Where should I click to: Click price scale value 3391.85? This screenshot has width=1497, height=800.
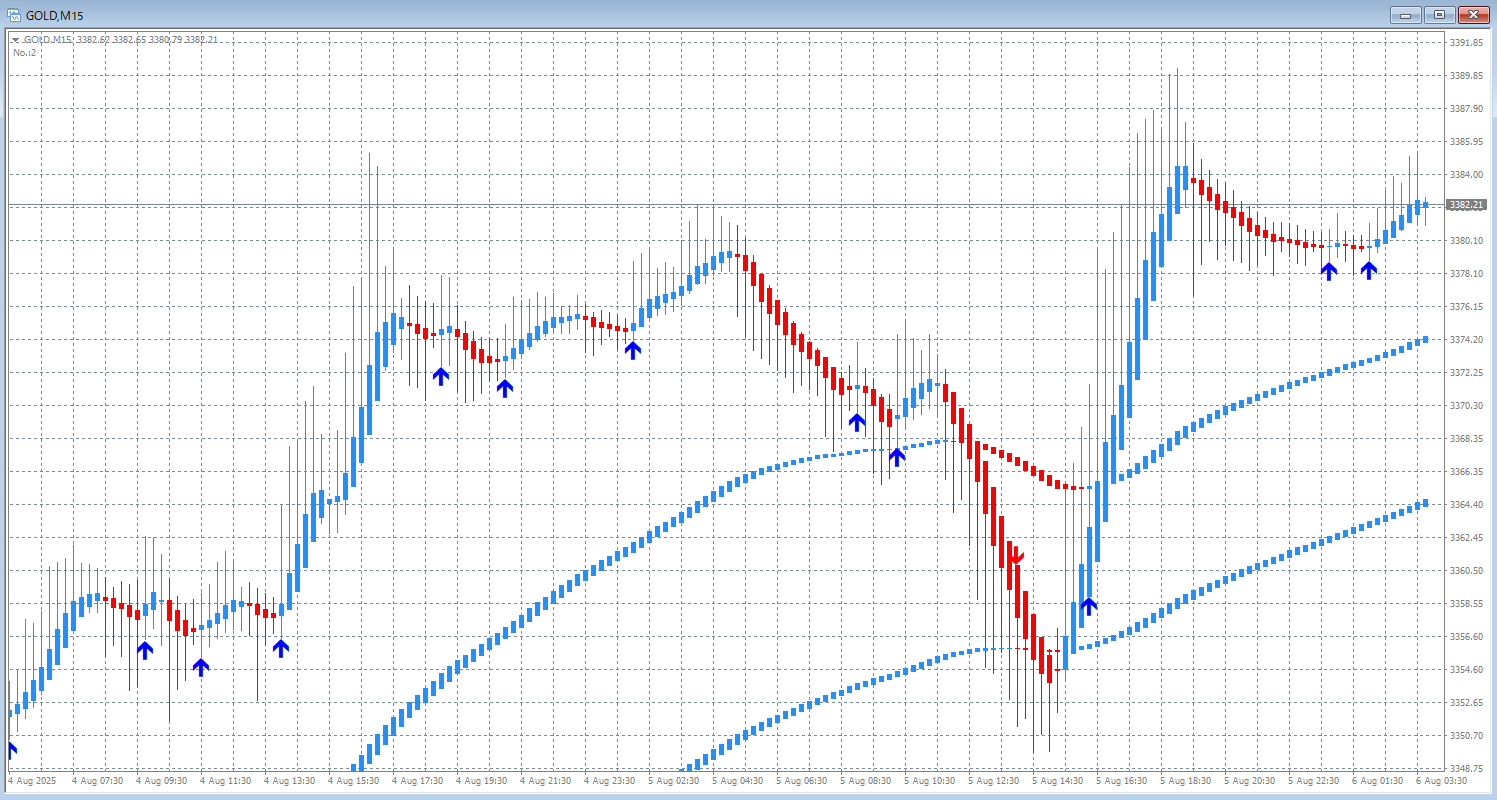(1465, 43)
